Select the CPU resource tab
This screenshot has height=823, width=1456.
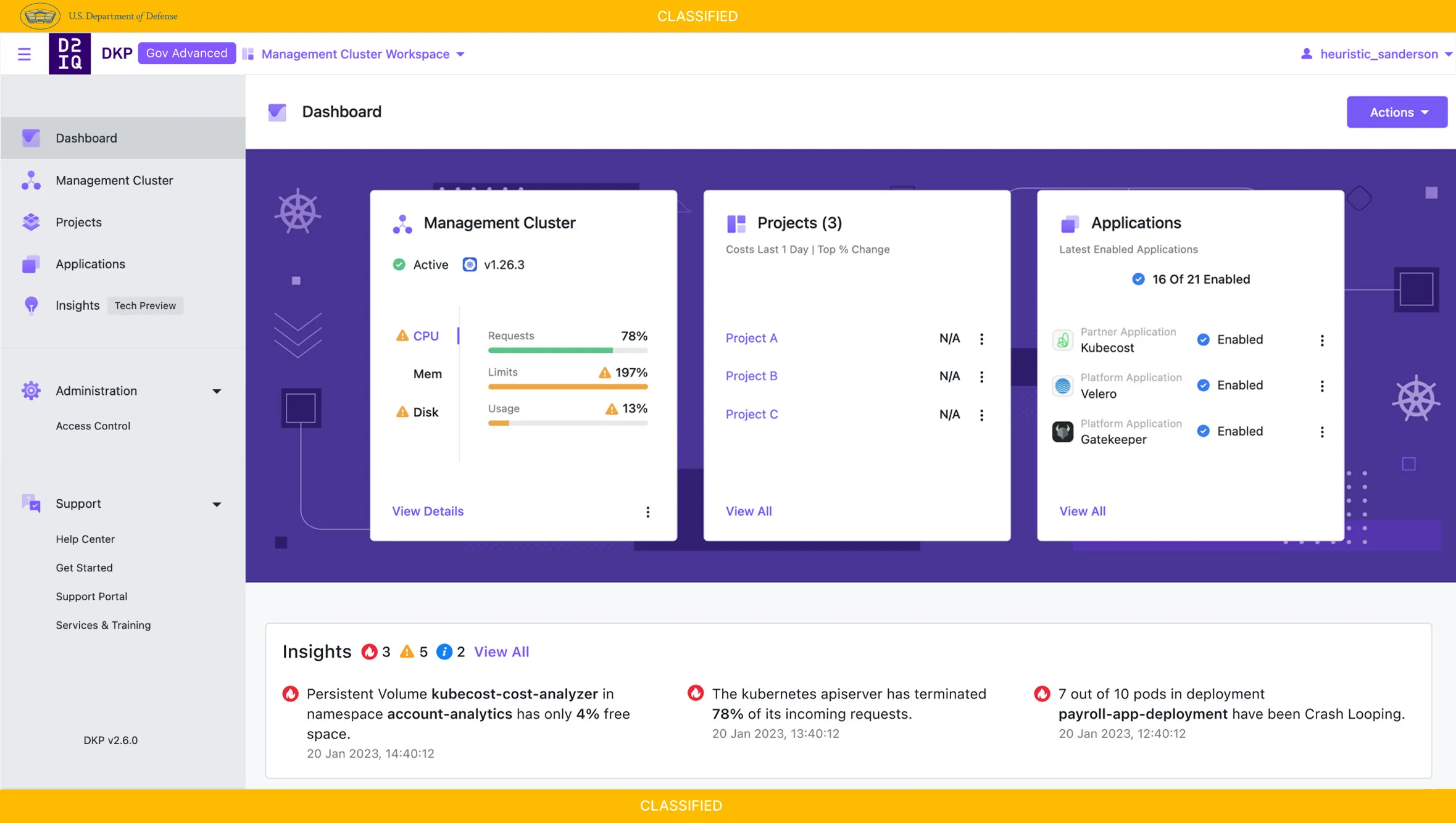click(x=425, y=336)
